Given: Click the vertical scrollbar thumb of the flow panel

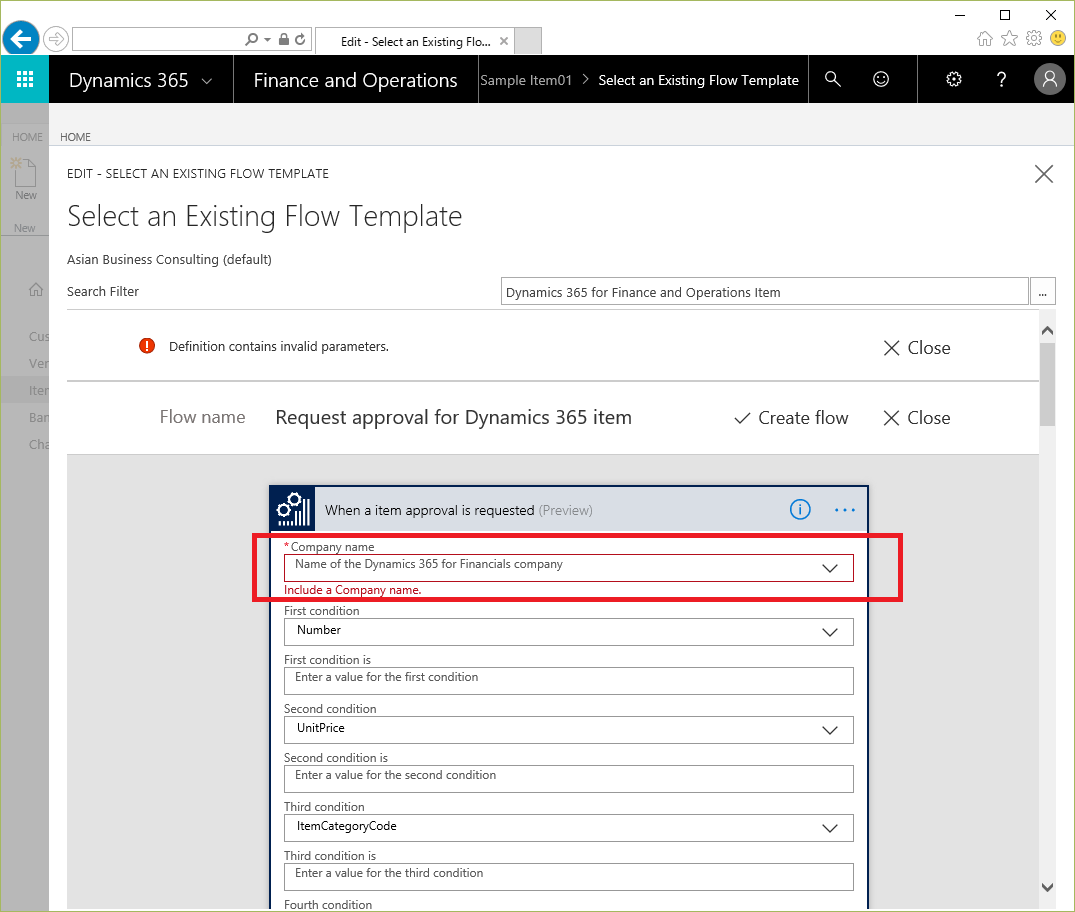Looking at the screenshot, I should coord(1047,384).
